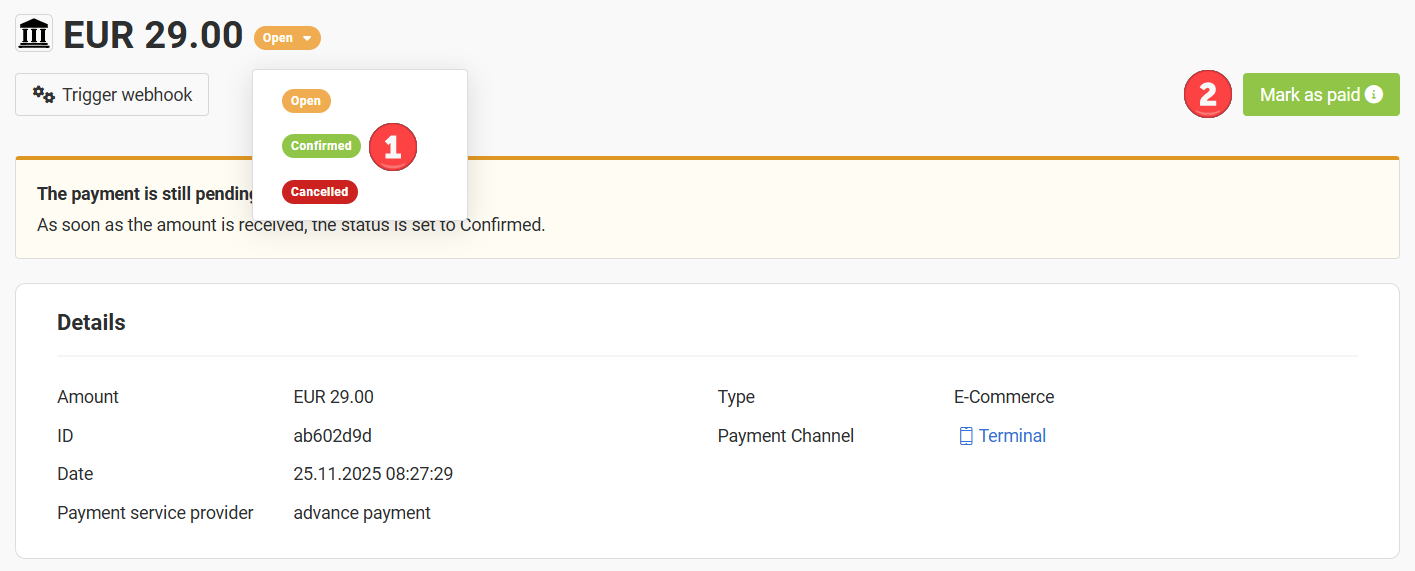The height and width of the screenshot is (571, 1415).
Task: Click the payment ID value ab602d9d
Action: click(x=332, y=436)
